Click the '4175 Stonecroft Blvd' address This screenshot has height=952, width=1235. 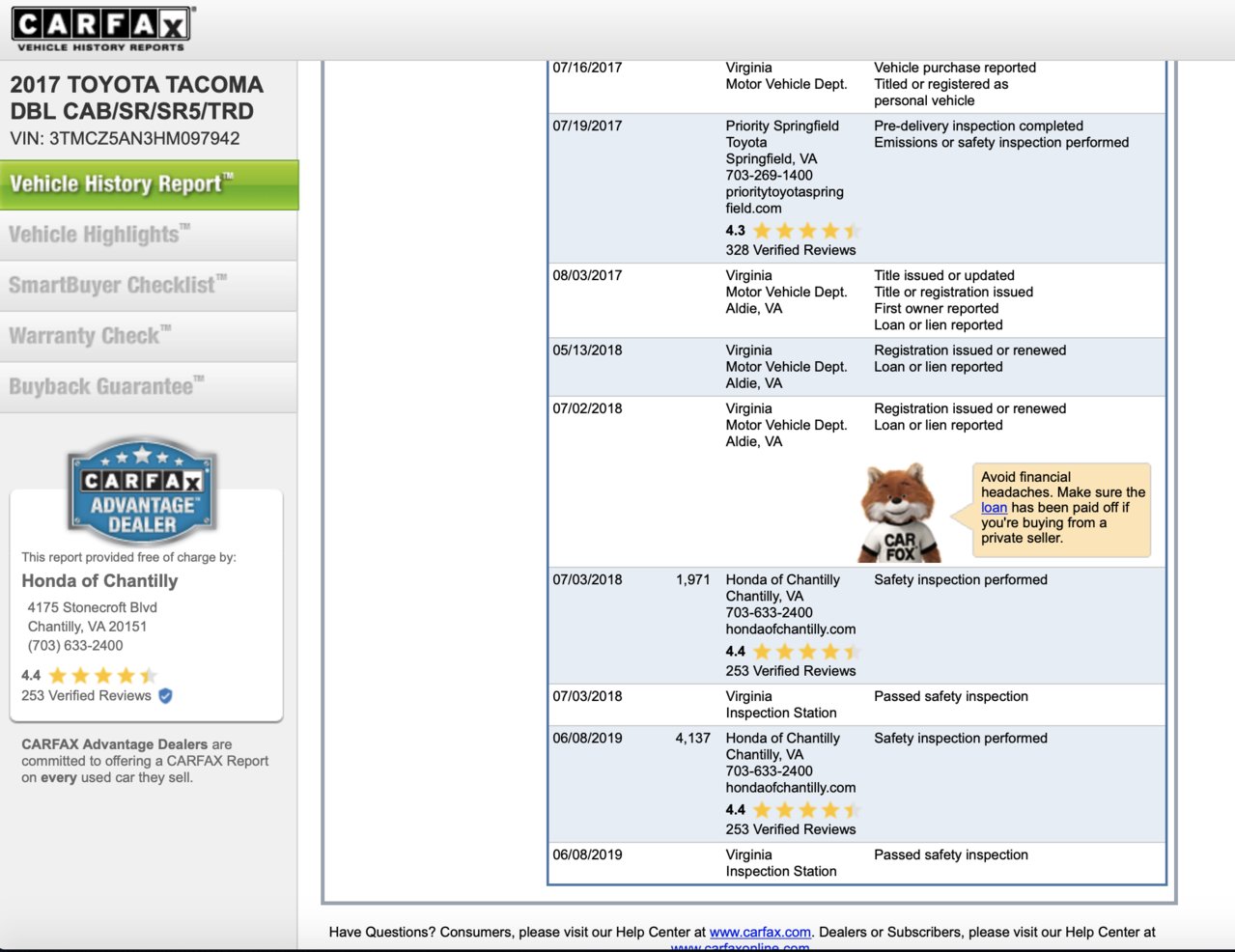point(92,607)
